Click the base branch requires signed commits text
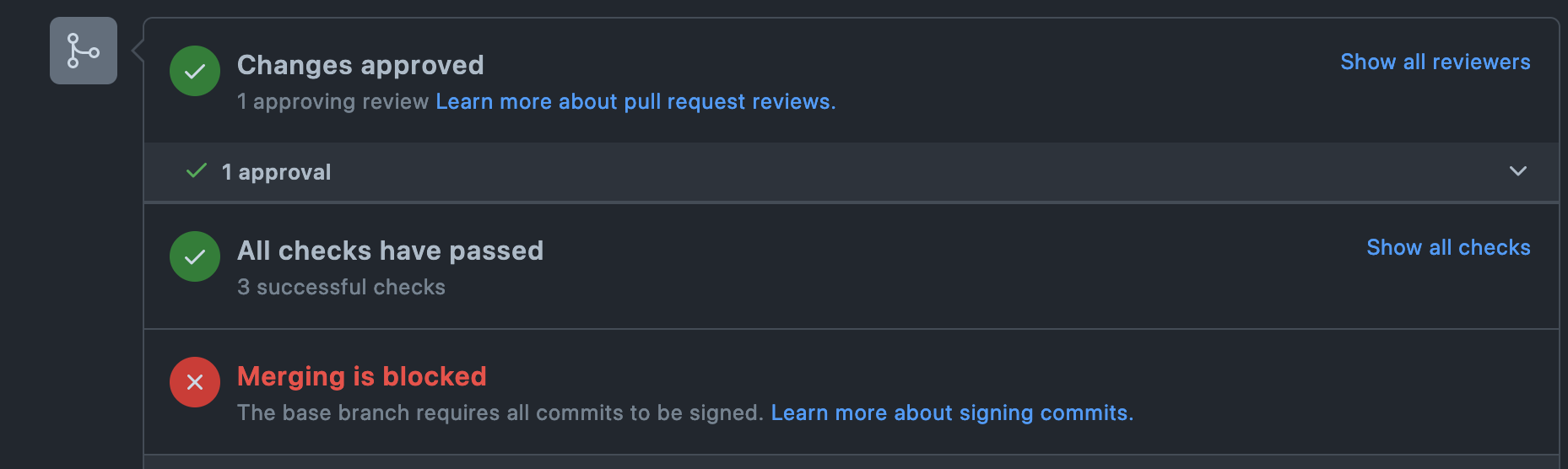Screen dimensions: 1568x469 click(x=500, y=412)
